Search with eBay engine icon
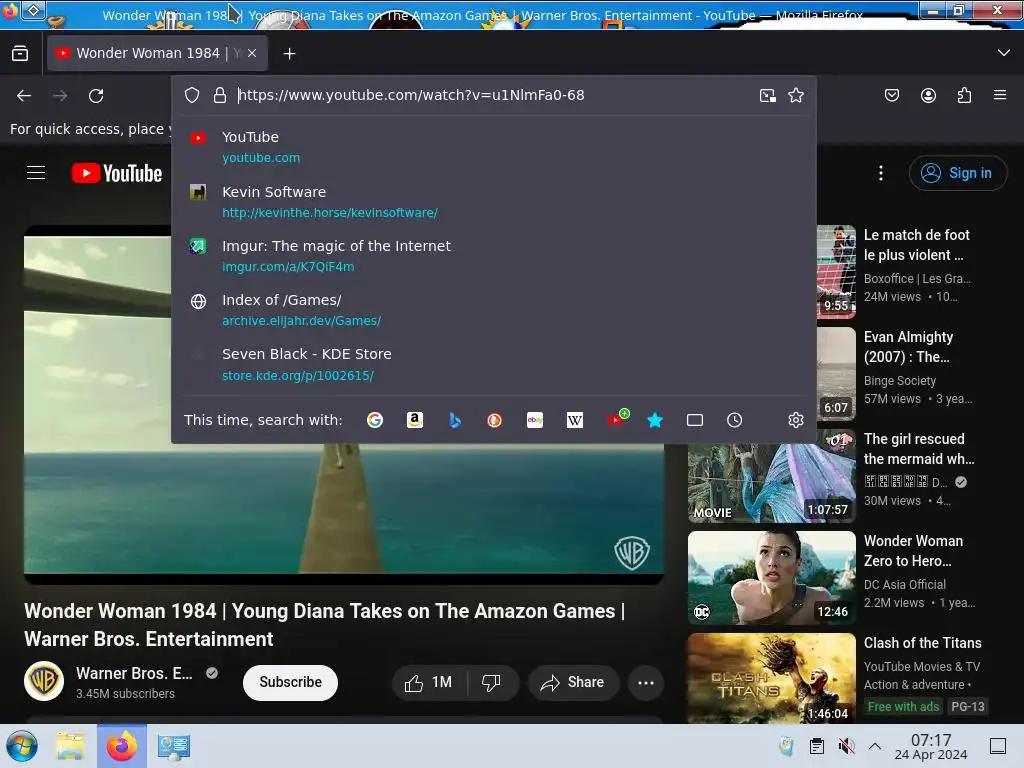The height and width of the screenshot is (768, 1024). click(535, 420)
